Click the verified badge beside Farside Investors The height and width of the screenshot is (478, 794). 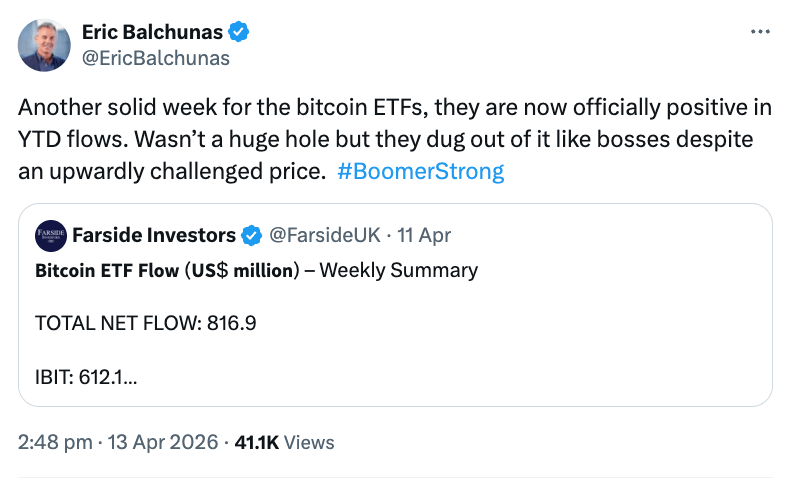click(252, 235)
